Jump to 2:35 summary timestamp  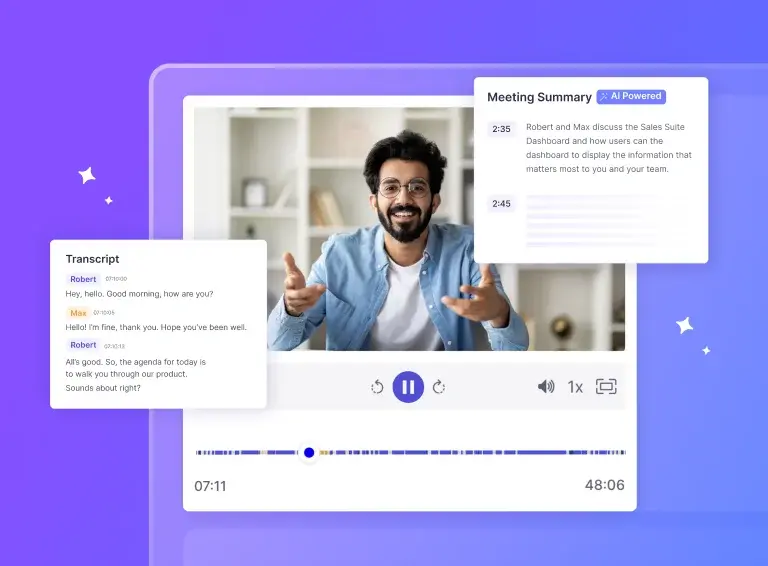pyautogui.click(x=501, y=129)
